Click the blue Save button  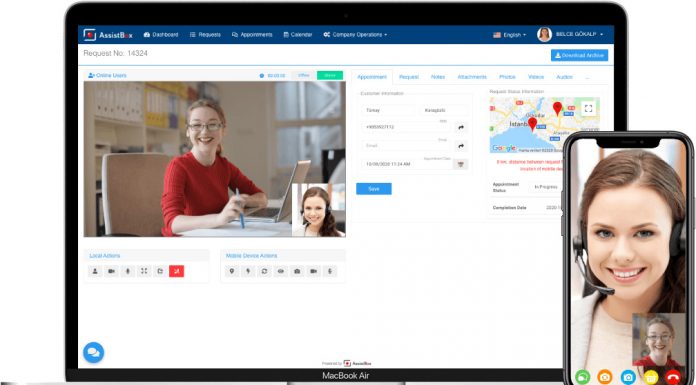pyautogui.click(x=374, y=189)
